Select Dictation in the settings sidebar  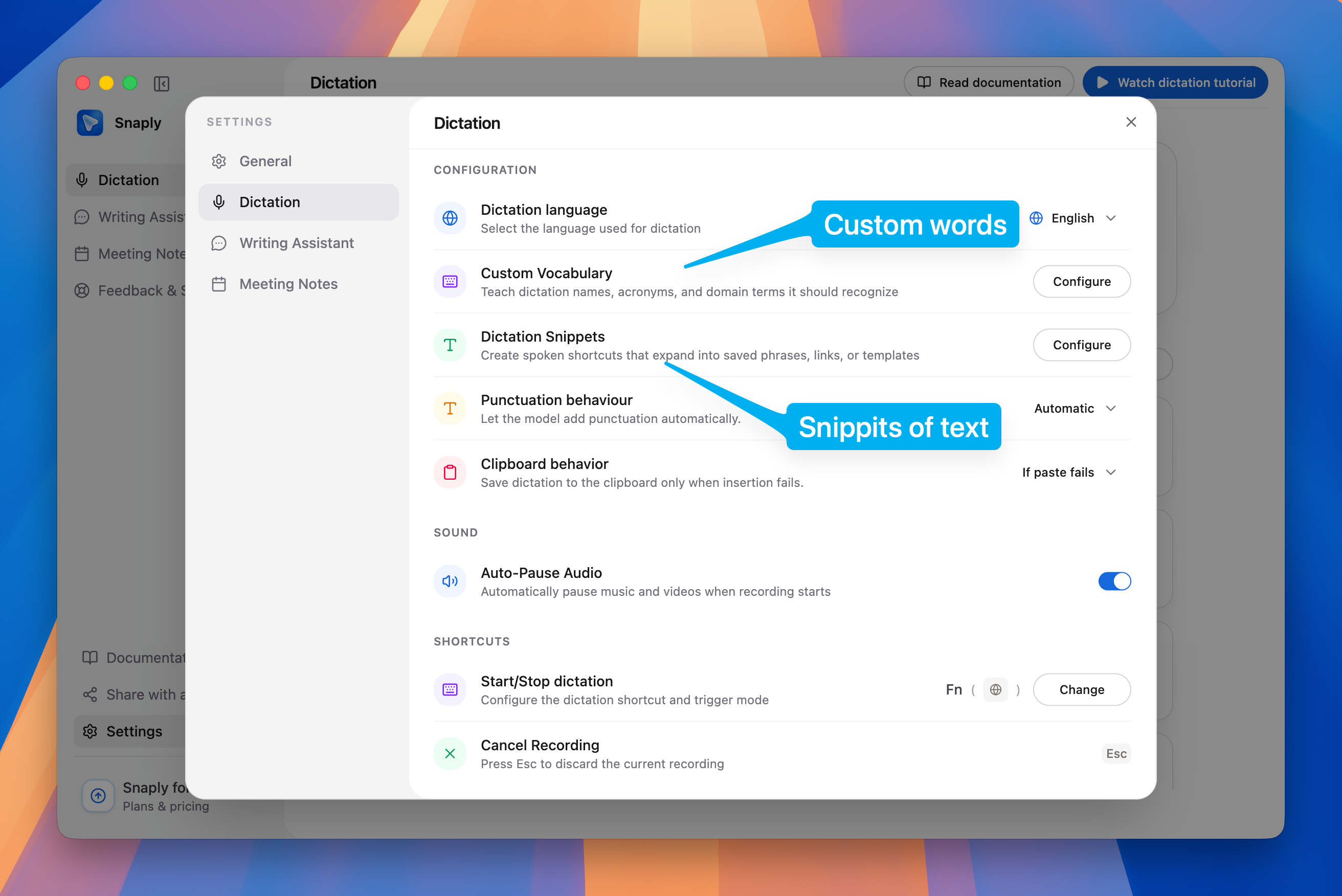pos(298,203)
